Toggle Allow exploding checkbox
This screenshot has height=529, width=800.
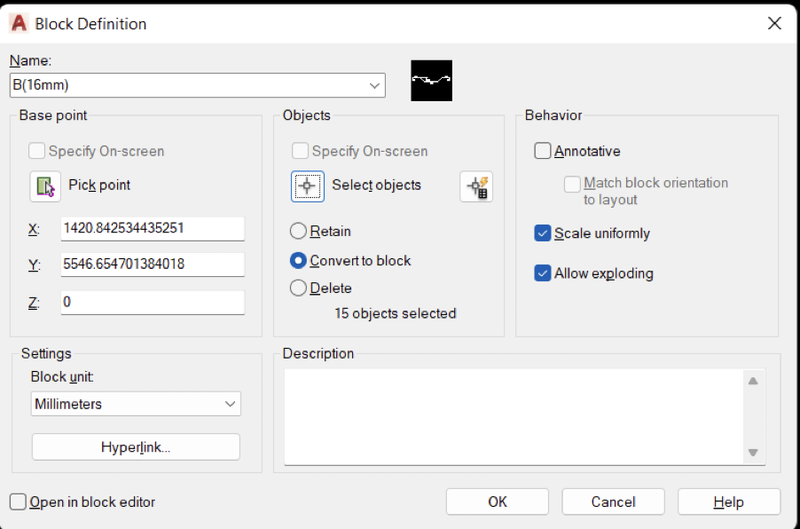(x=542, y=273)
